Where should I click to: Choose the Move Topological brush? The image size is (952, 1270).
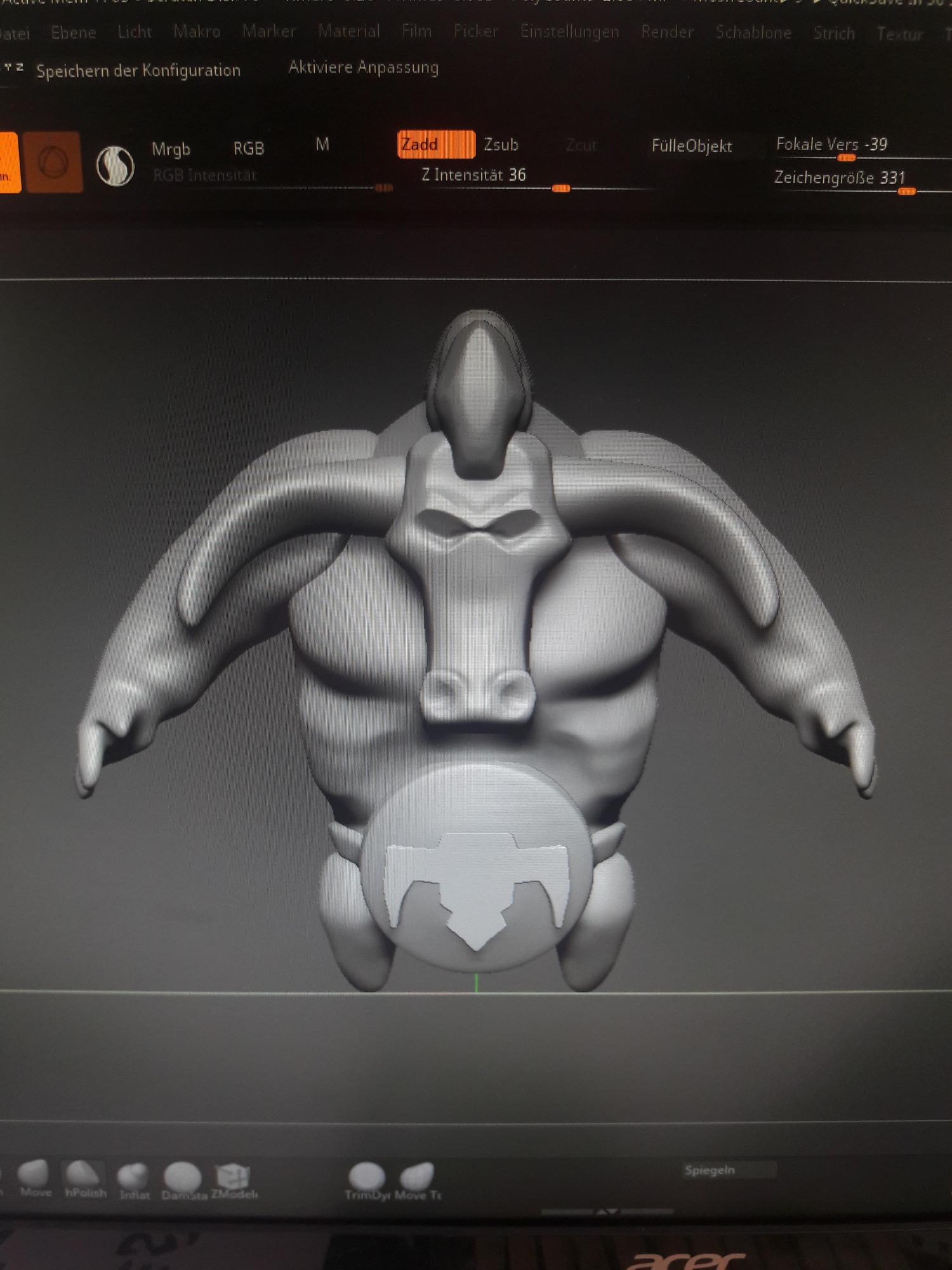click(417, 1179)
